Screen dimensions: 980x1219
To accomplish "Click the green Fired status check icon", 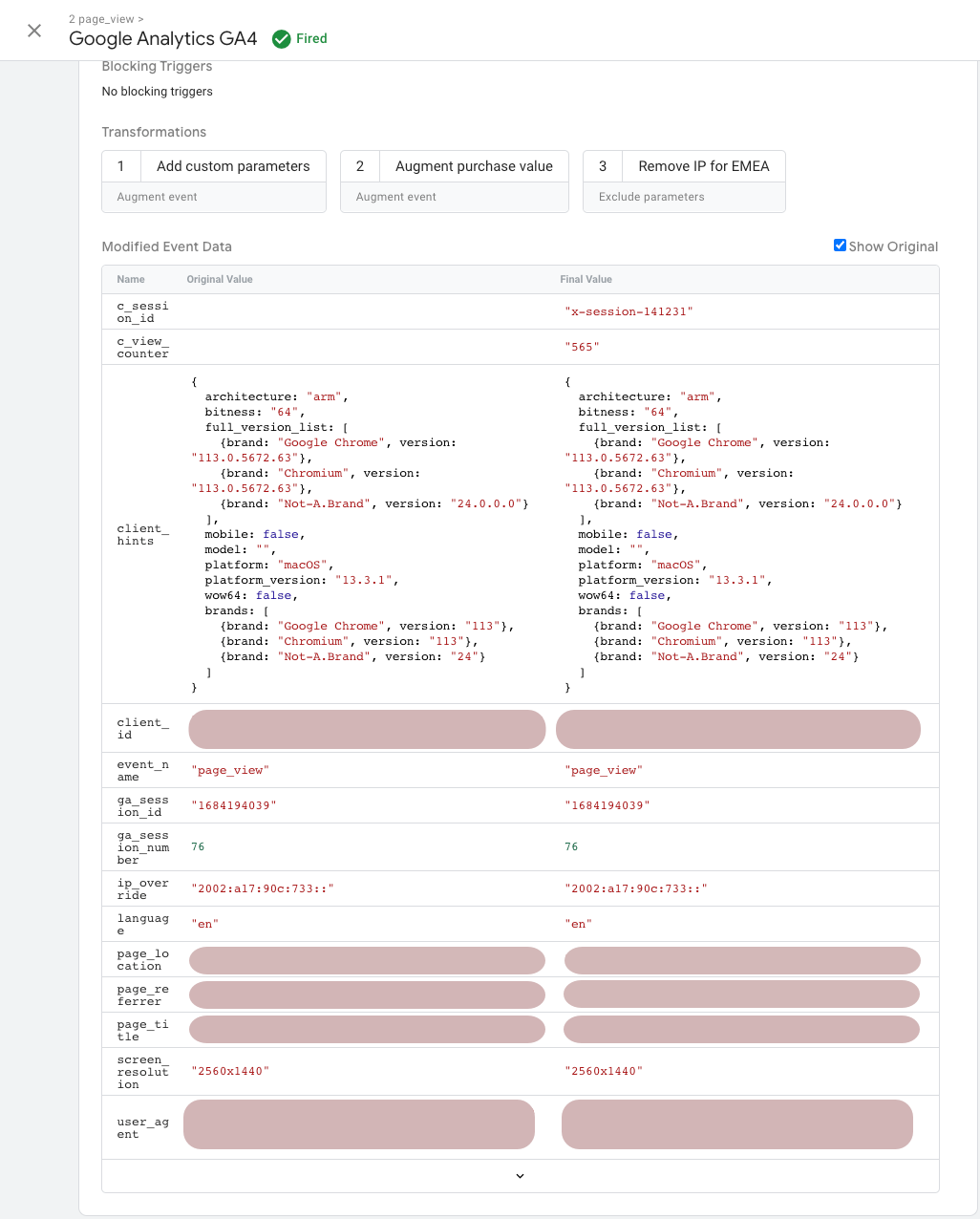I will pos(281,39).
